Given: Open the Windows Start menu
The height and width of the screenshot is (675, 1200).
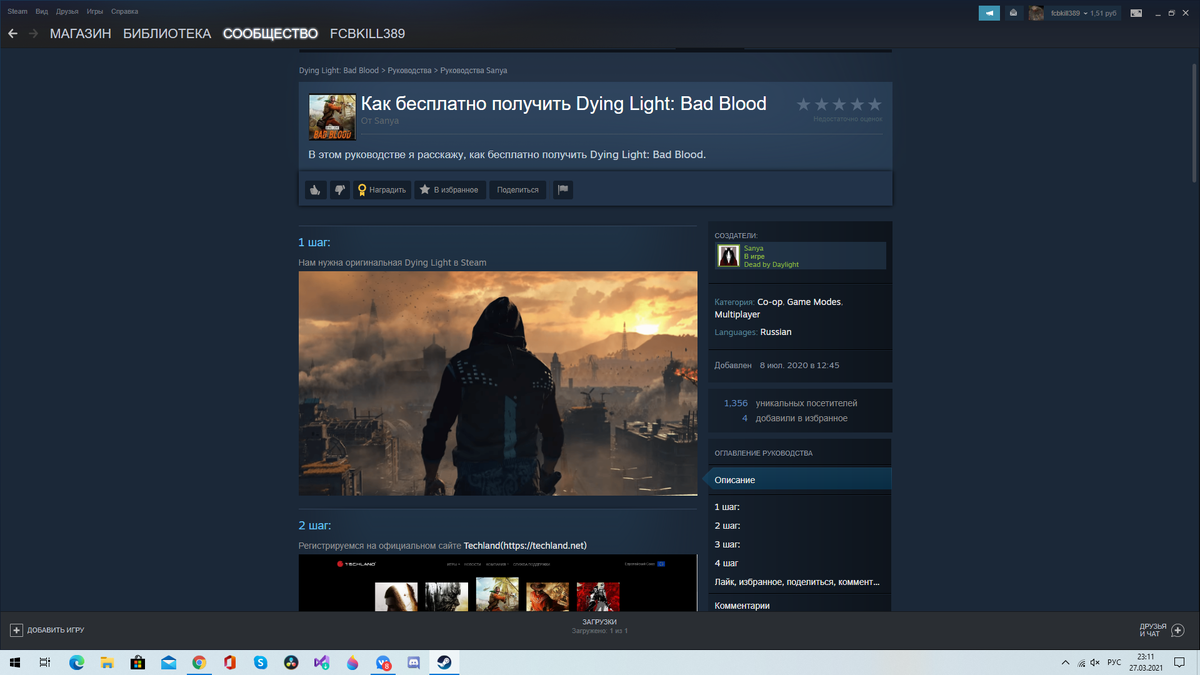Looking at the screenshot, I should [x=14, y=663].
